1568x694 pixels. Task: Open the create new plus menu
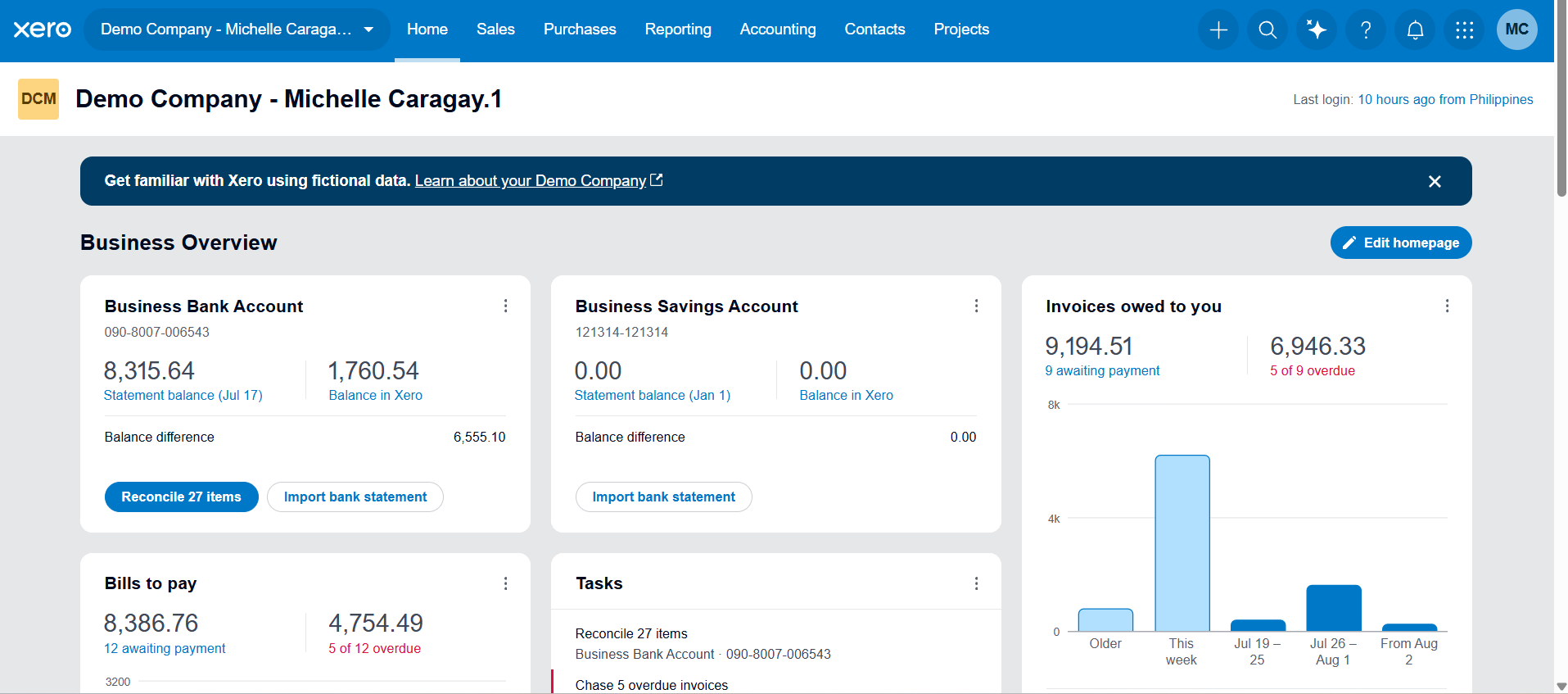pyautogui.click(x=1218, y=29)
